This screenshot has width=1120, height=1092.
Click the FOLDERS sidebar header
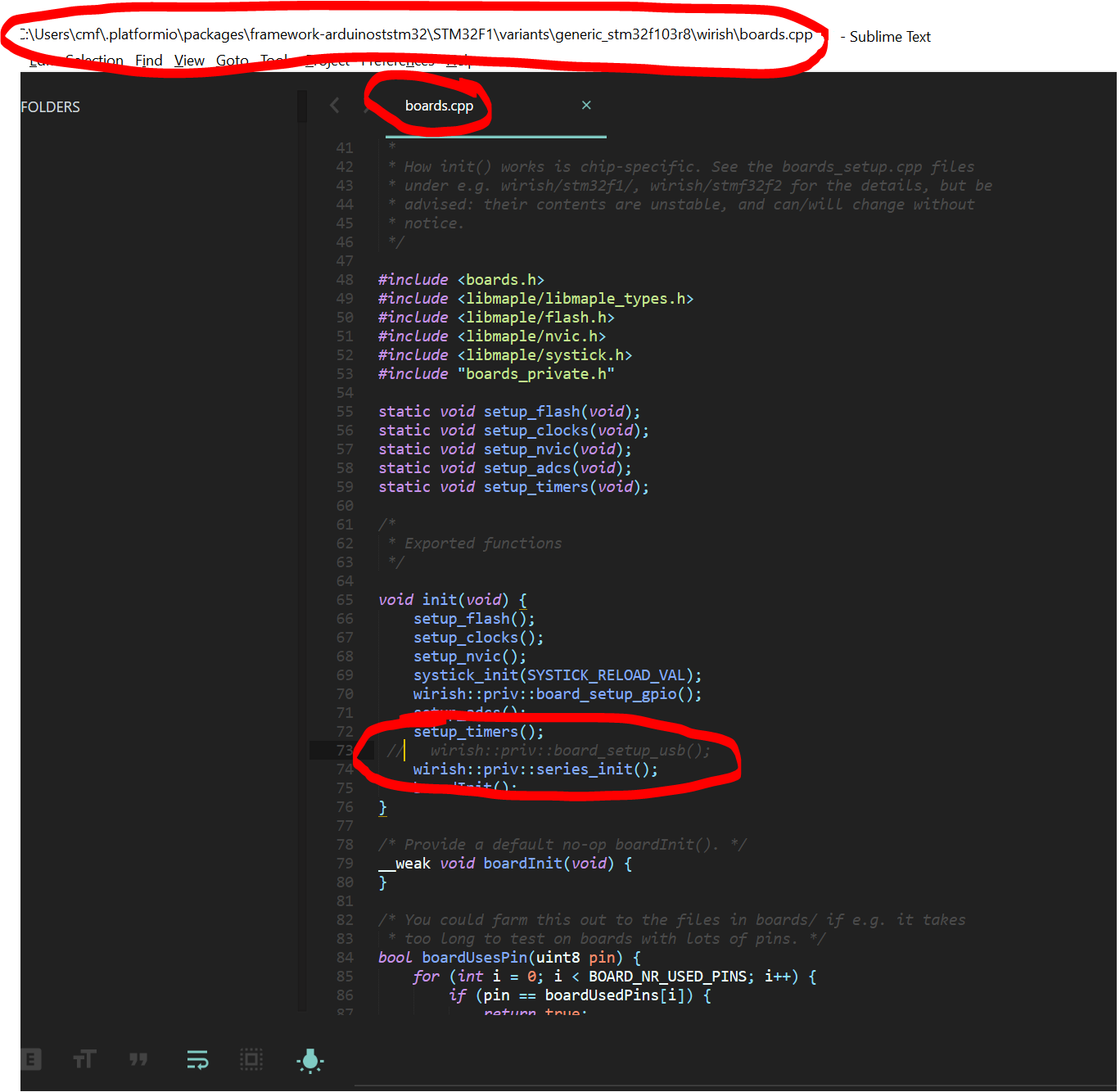coord(51,107)
